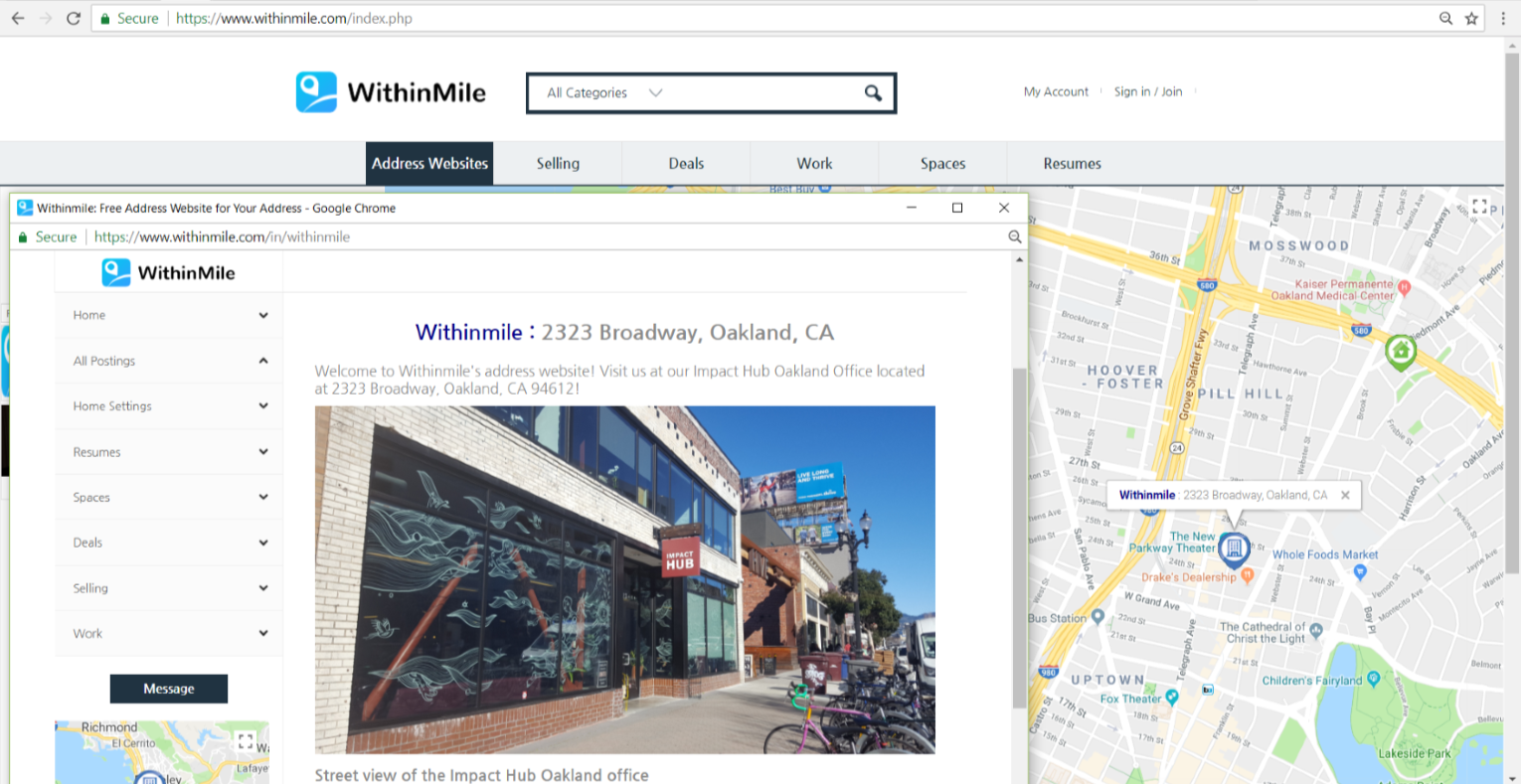
Task: Click the MOSSWOOD neighborhood label on the map
Action: [x=1298, y=245]
